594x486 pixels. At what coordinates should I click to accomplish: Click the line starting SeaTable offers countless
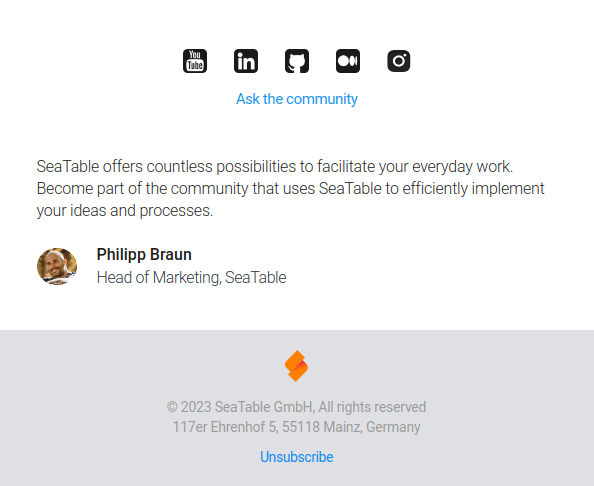pos(275,167)
